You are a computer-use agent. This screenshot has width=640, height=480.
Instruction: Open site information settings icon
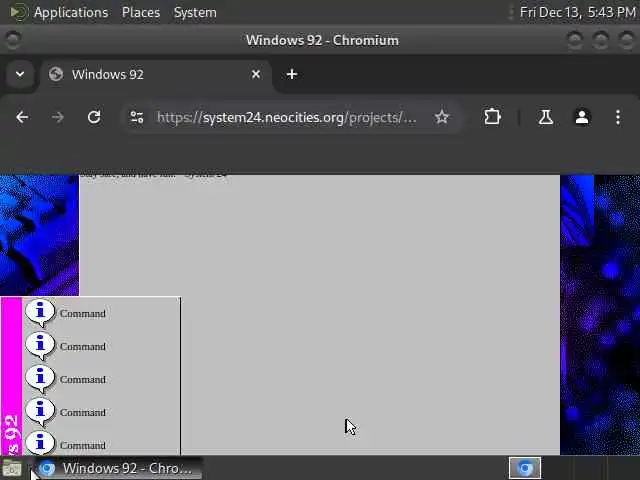click(x=137, y=118)
